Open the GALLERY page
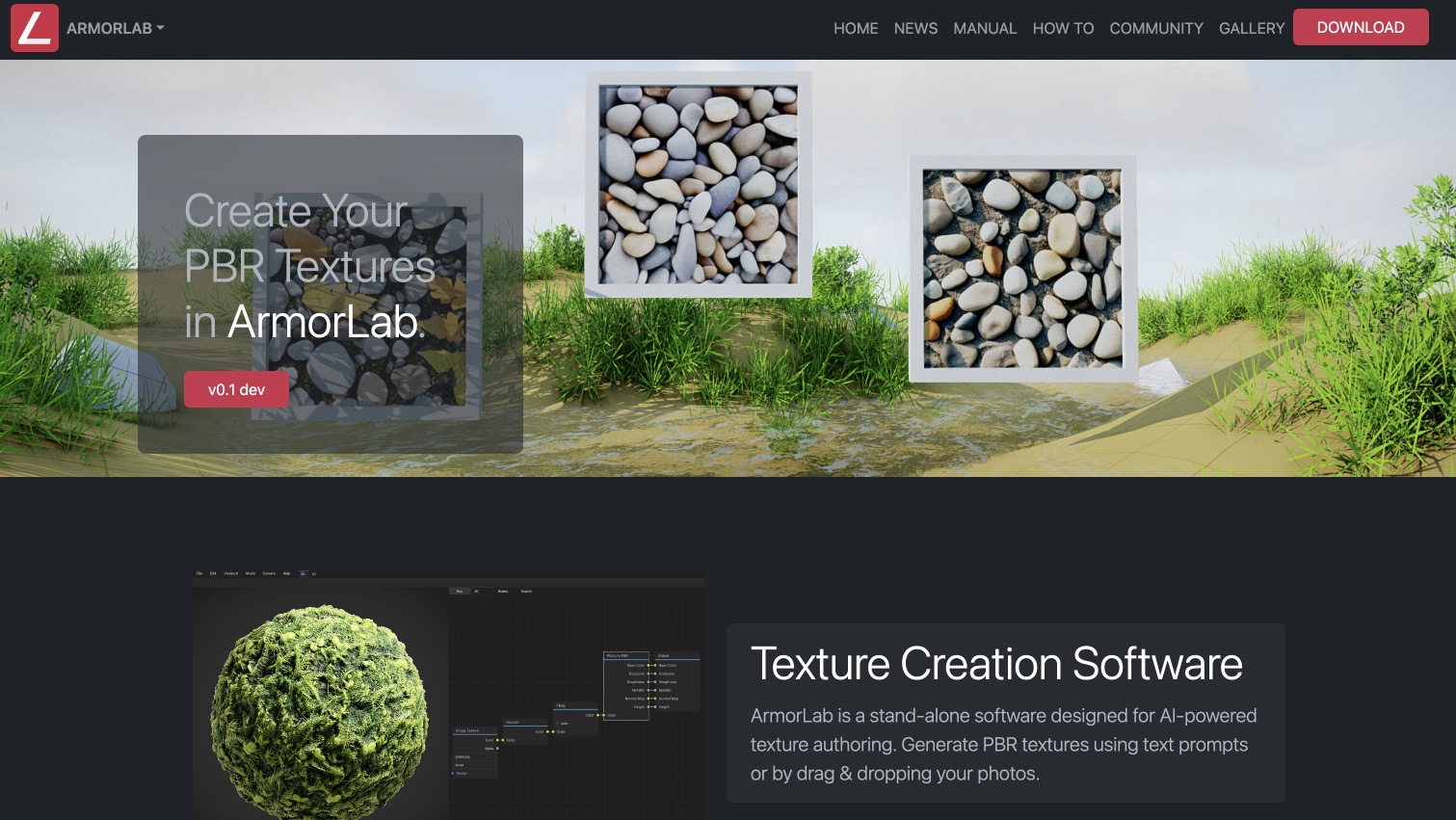Image resolution: width=1456 pixels, height=820 pixels. click(1252, 28)
